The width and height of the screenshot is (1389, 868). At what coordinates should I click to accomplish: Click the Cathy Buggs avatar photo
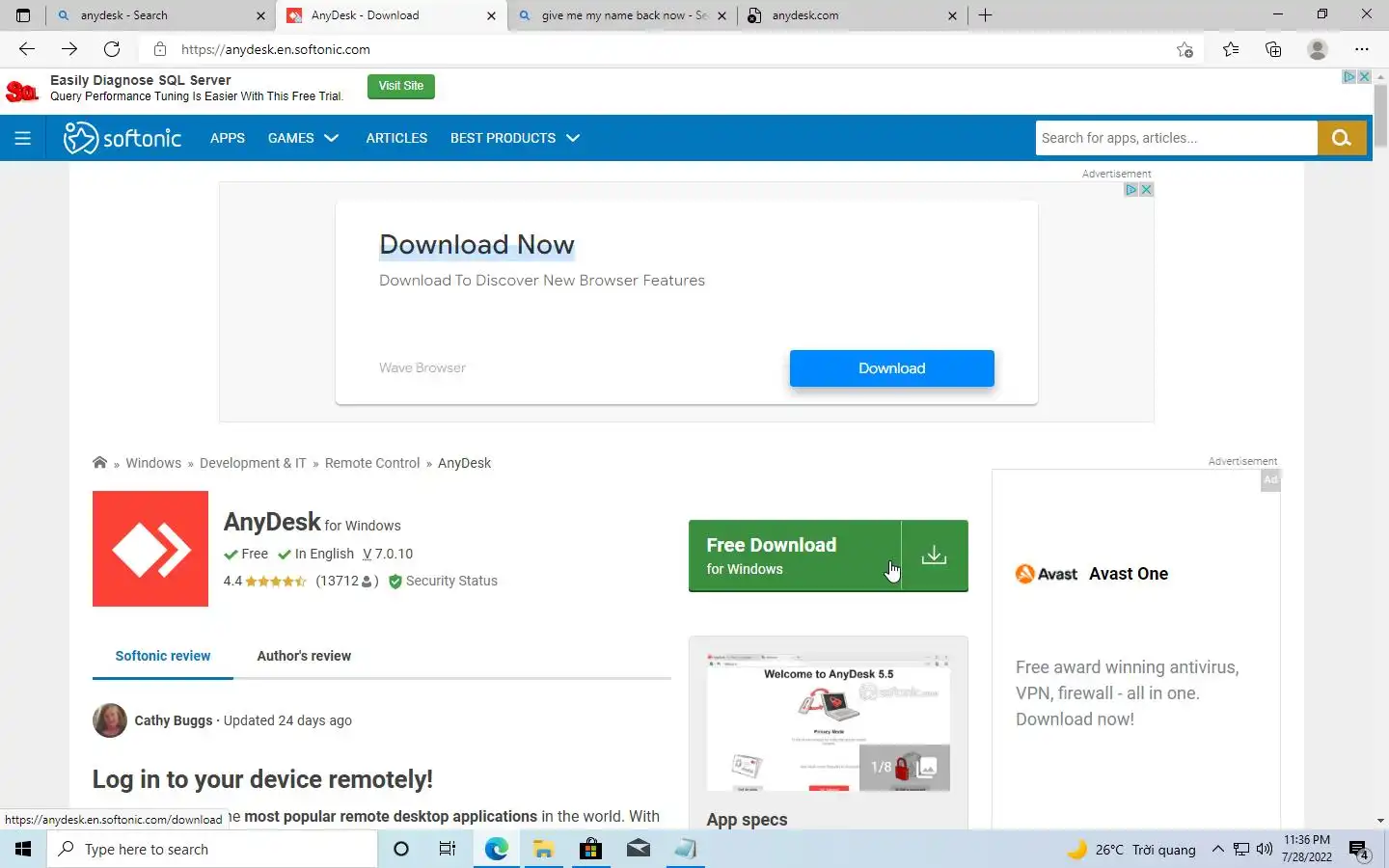point(110,720)
